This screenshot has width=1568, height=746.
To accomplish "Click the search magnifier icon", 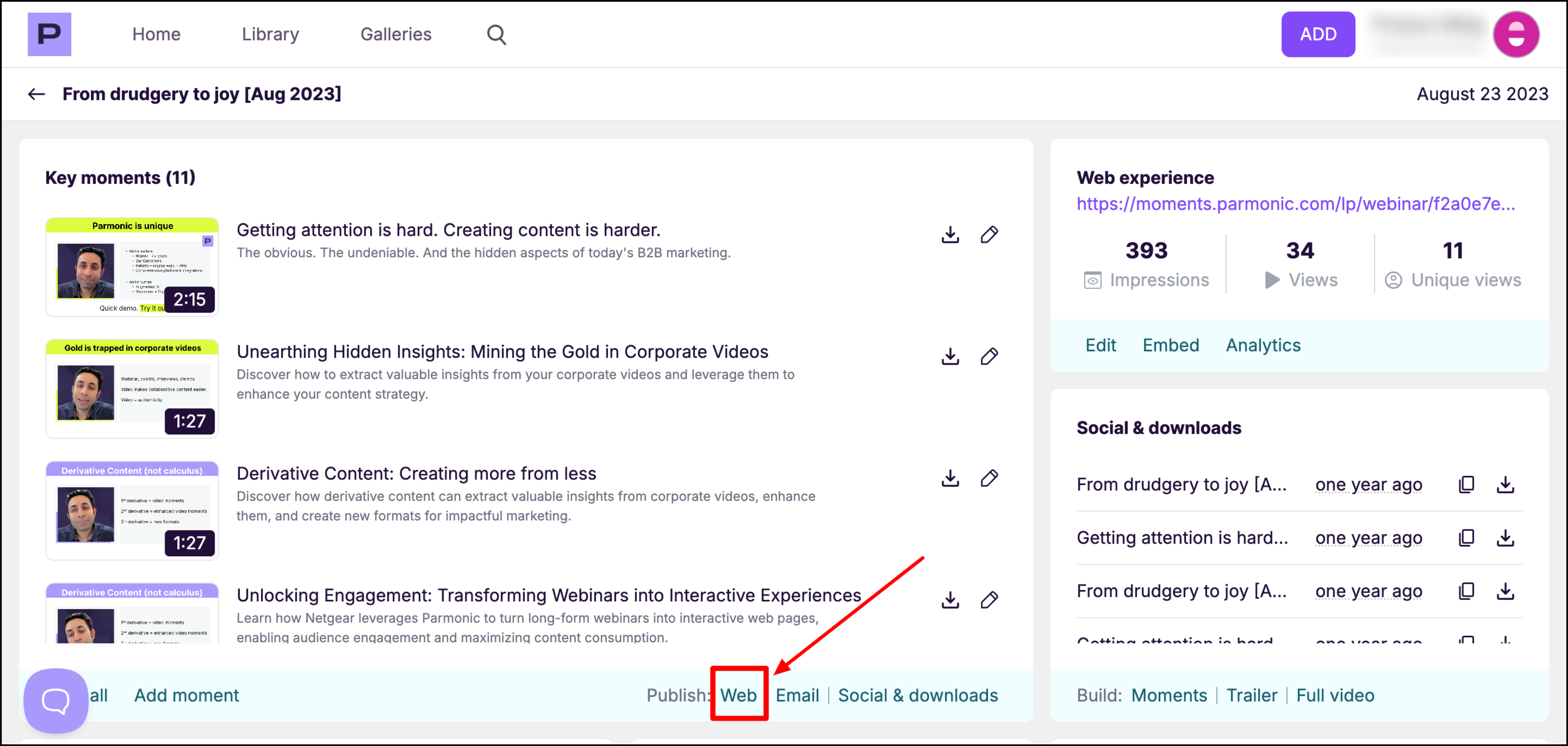I will (x=496, y=35).
